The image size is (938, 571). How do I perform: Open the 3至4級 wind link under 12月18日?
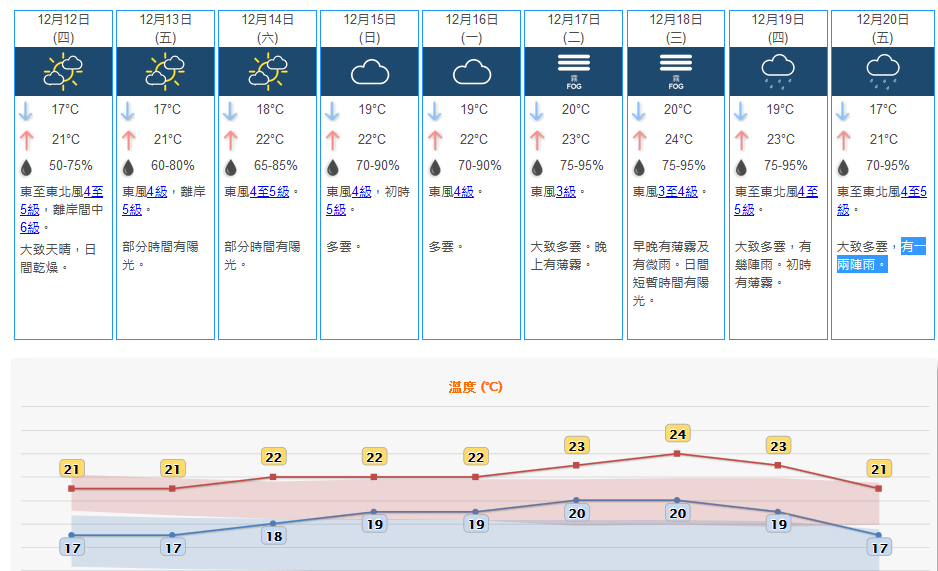[x=678, y=192]
